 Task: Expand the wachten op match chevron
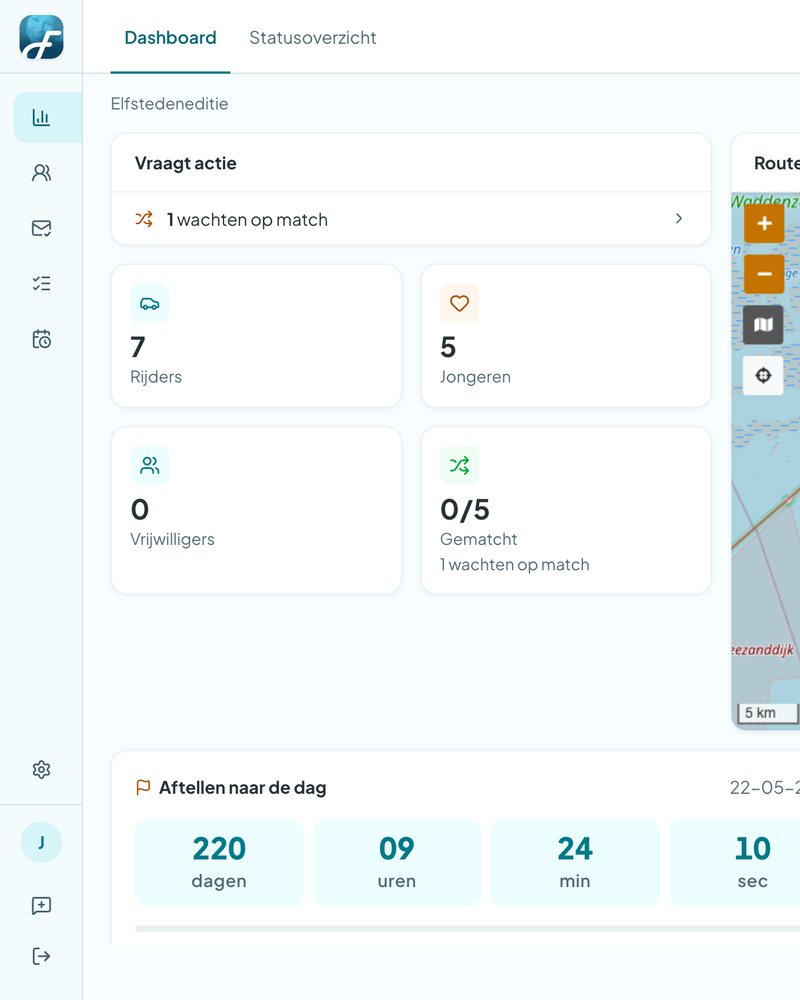(679, 219)
